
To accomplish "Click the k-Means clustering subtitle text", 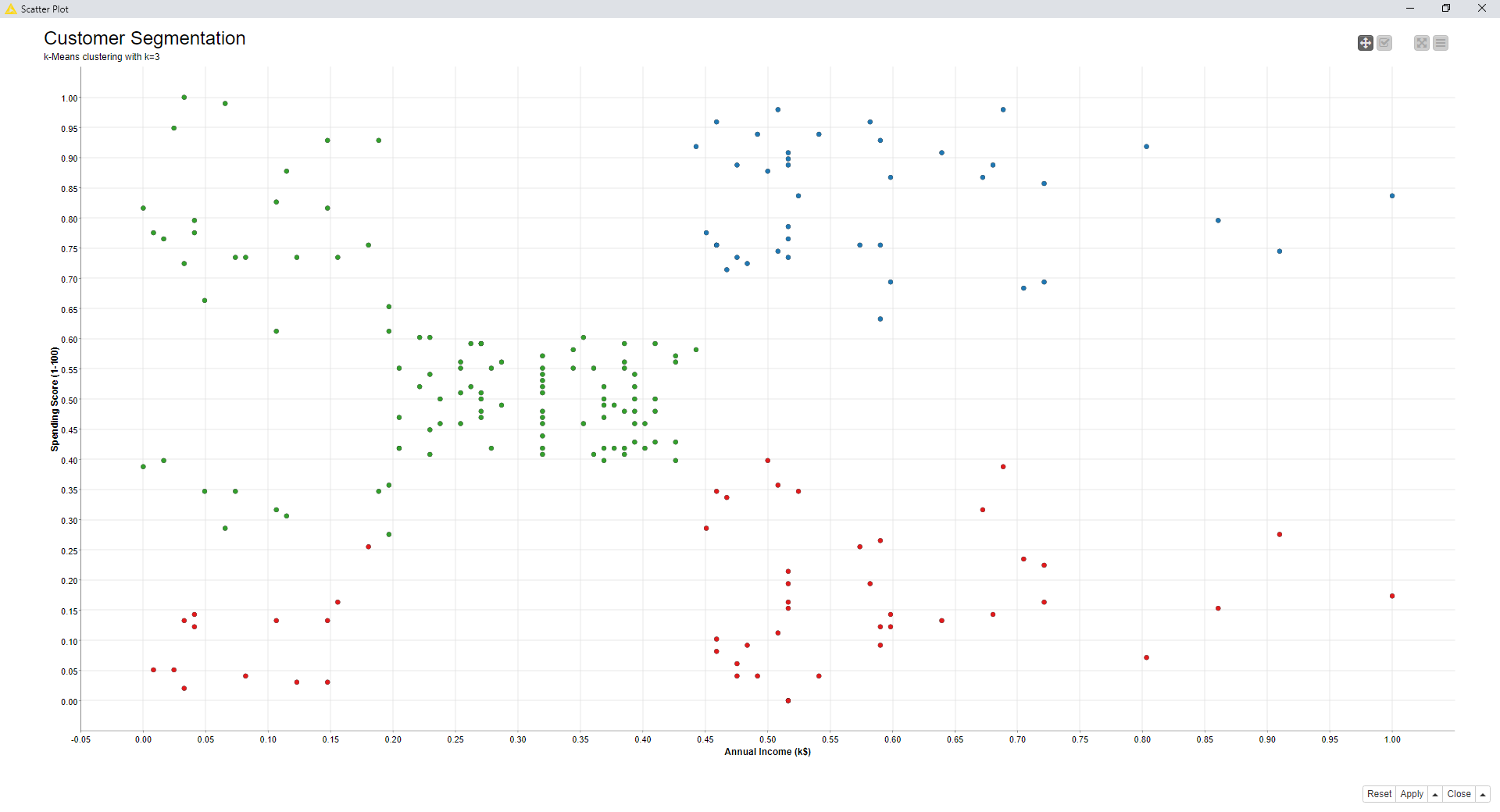I will pos(102,57).
